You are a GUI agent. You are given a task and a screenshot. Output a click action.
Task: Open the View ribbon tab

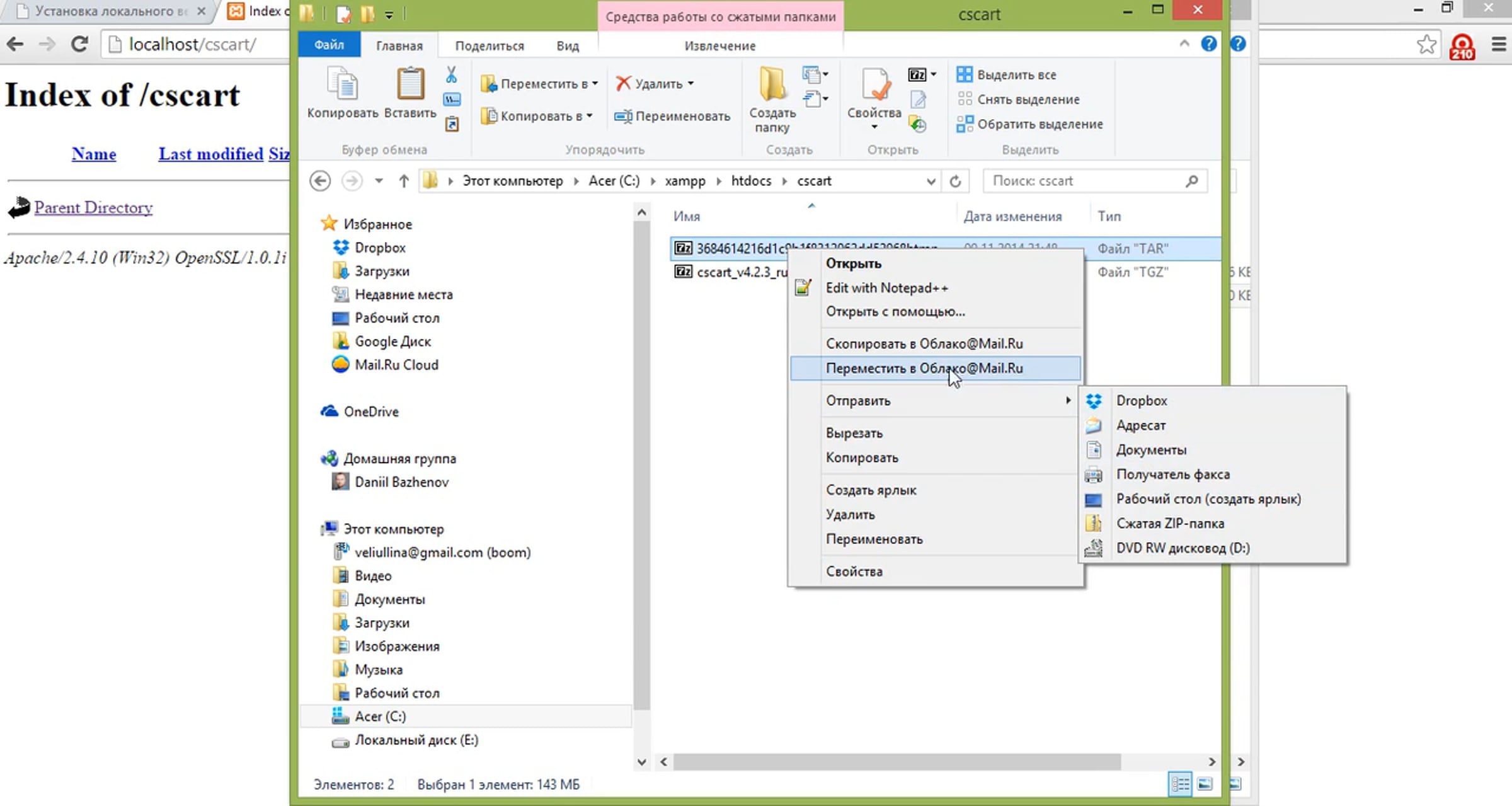pyautogui.click(x=567, y=46)
